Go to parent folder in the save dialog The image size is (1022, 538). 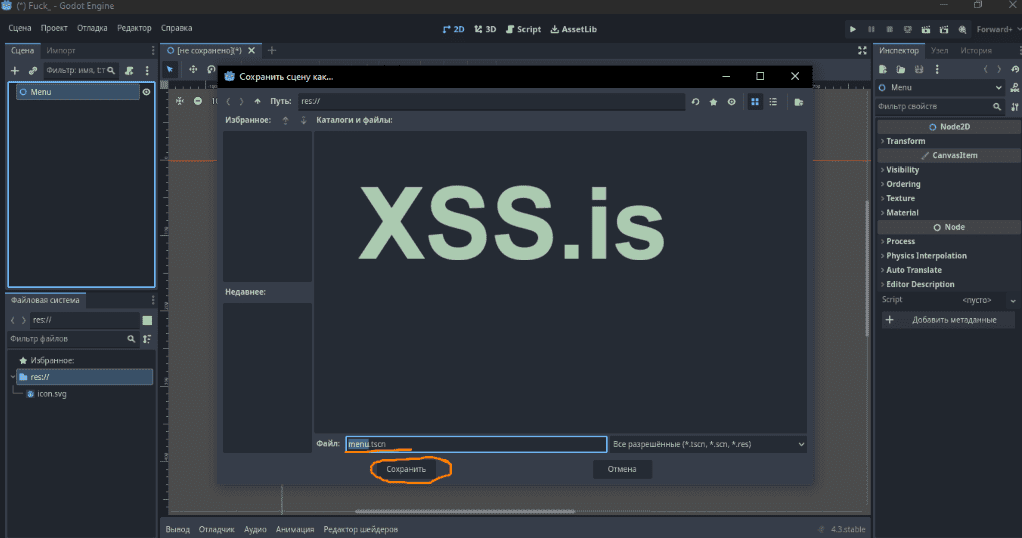[x=257, y=101]
